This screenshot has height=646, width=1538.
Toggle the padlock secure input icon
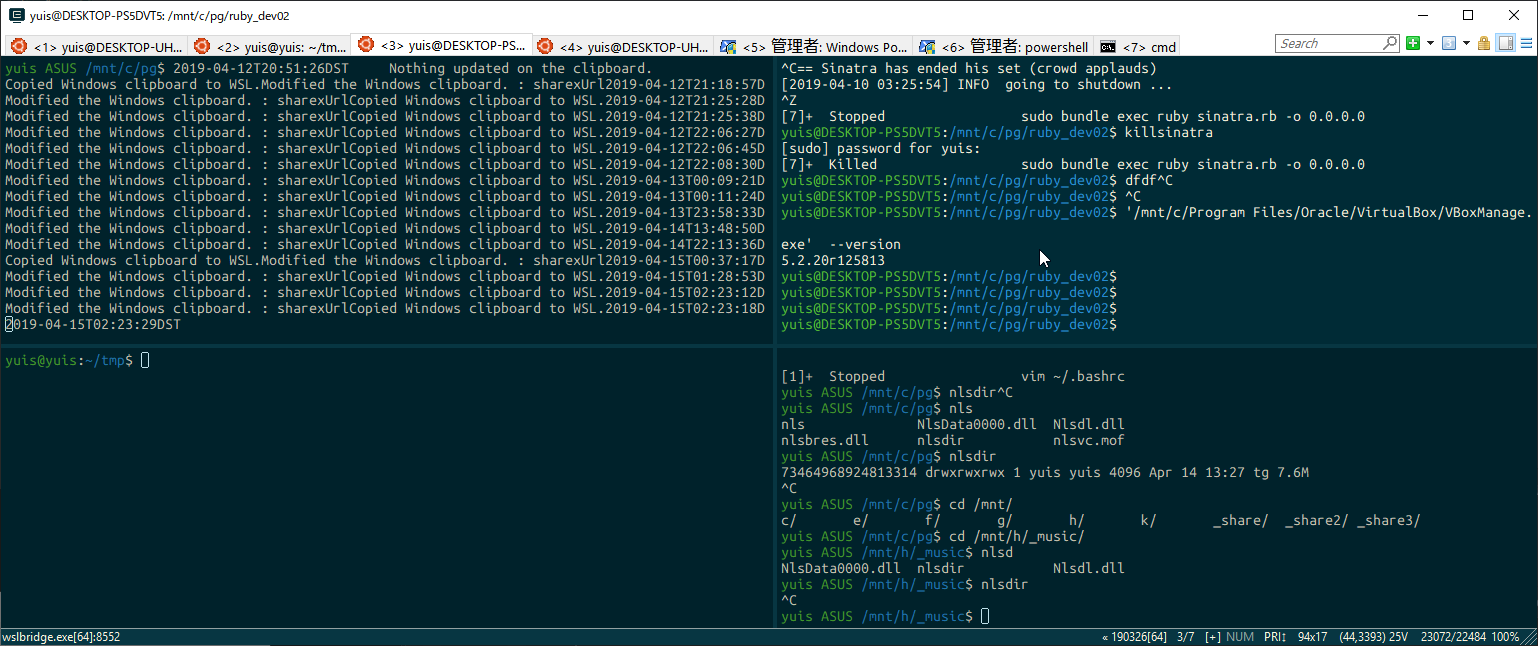point(1484,44)
